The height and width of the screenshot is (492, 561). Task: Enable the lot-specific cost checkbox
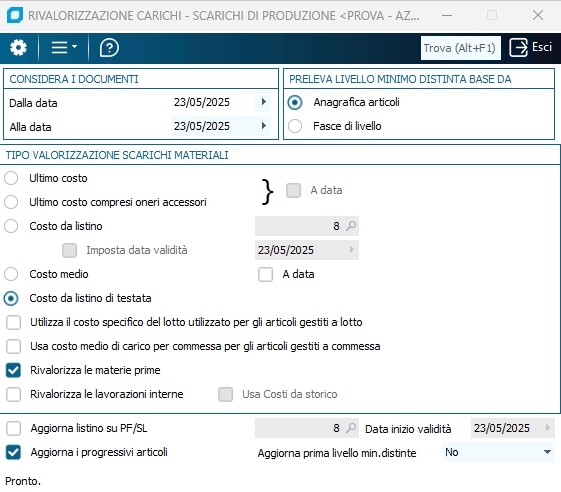(x=13, y=322)
